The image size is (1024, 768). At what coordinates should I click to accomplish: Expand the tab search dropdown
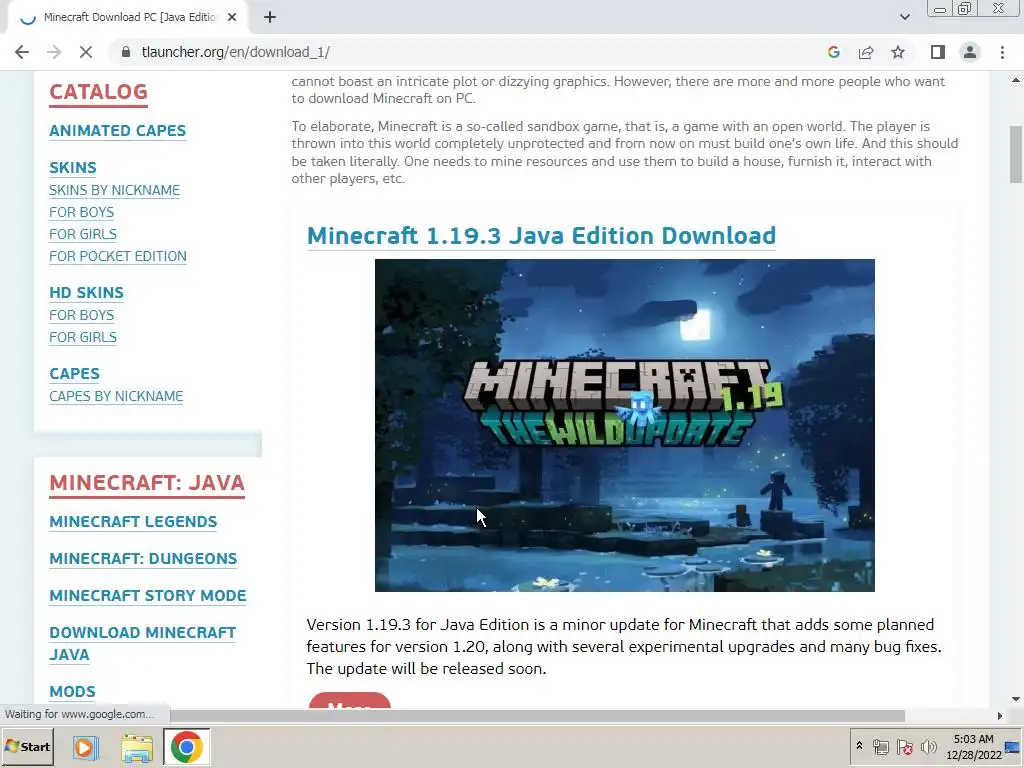click(x=904, y=17)
